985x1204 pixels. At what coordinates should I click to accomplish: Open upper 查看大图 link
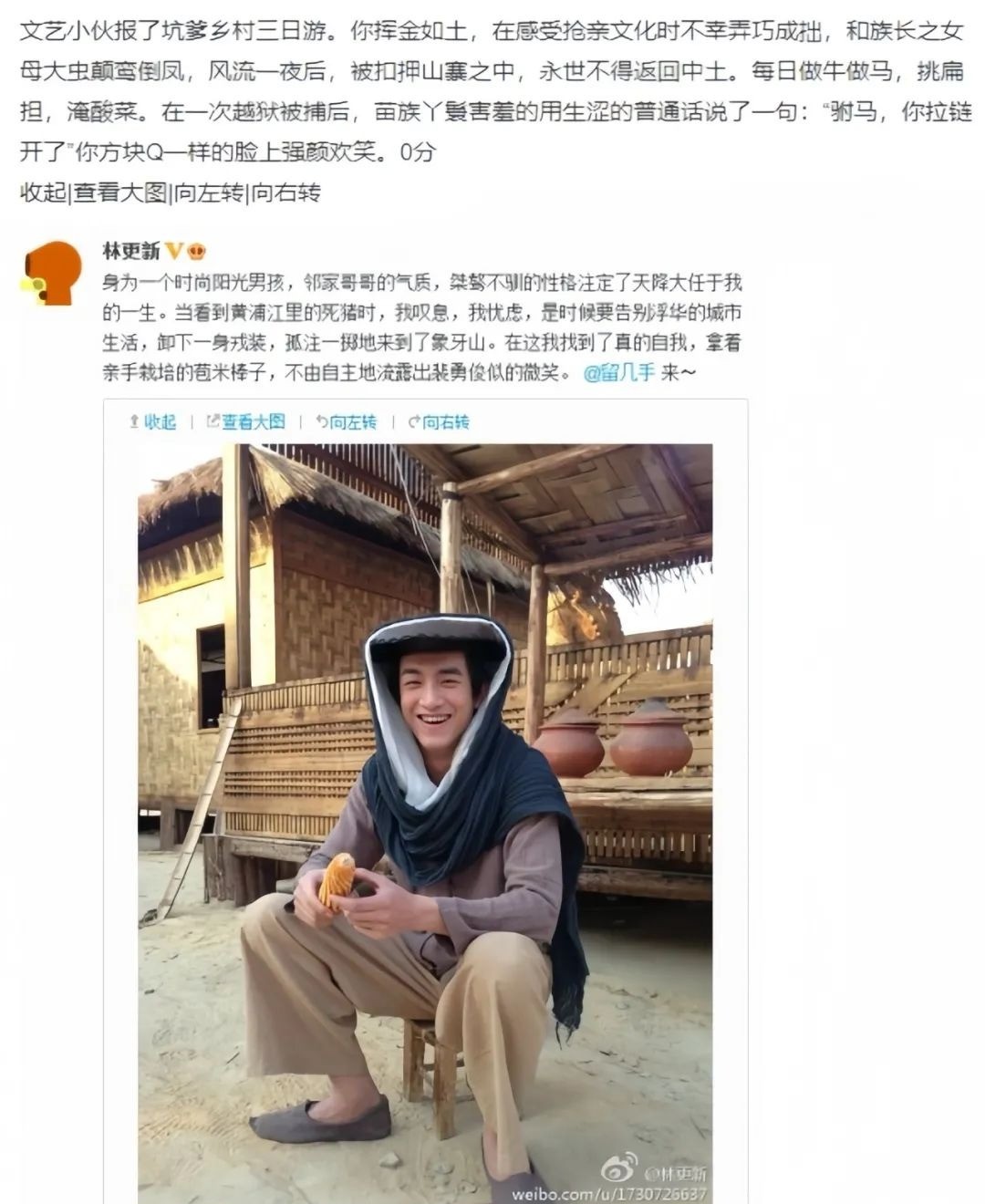point(120,192)
